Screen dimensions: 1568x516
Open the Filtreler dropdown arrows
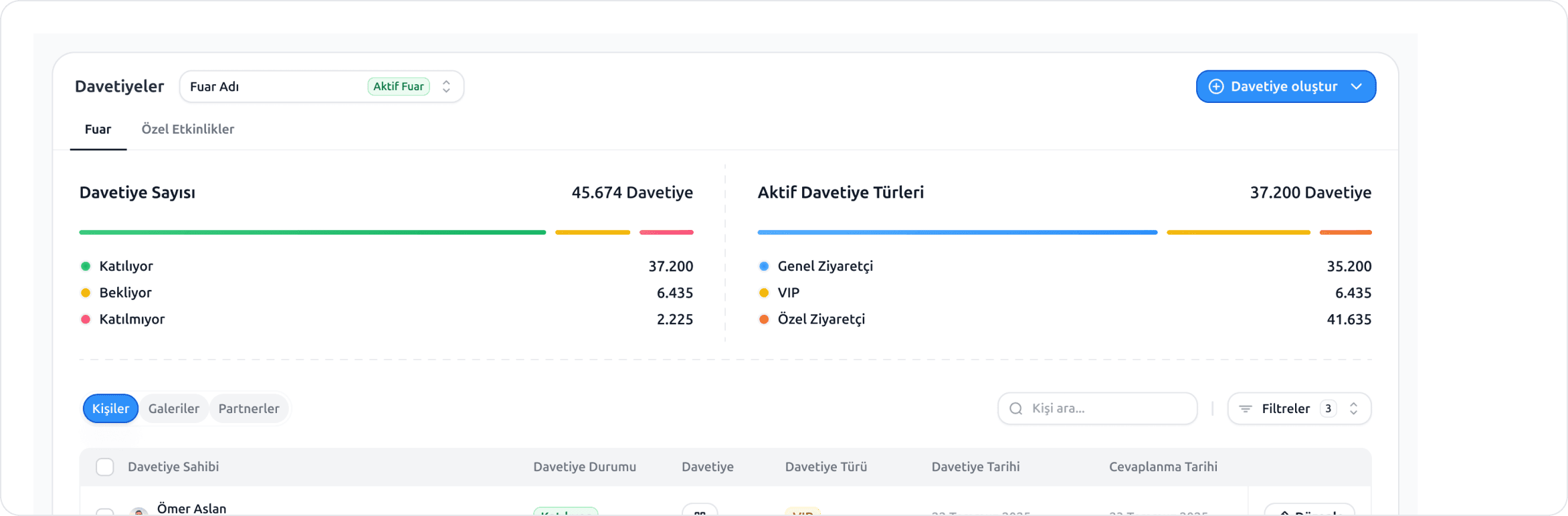pyautogui.click(x=1353, y=408)
